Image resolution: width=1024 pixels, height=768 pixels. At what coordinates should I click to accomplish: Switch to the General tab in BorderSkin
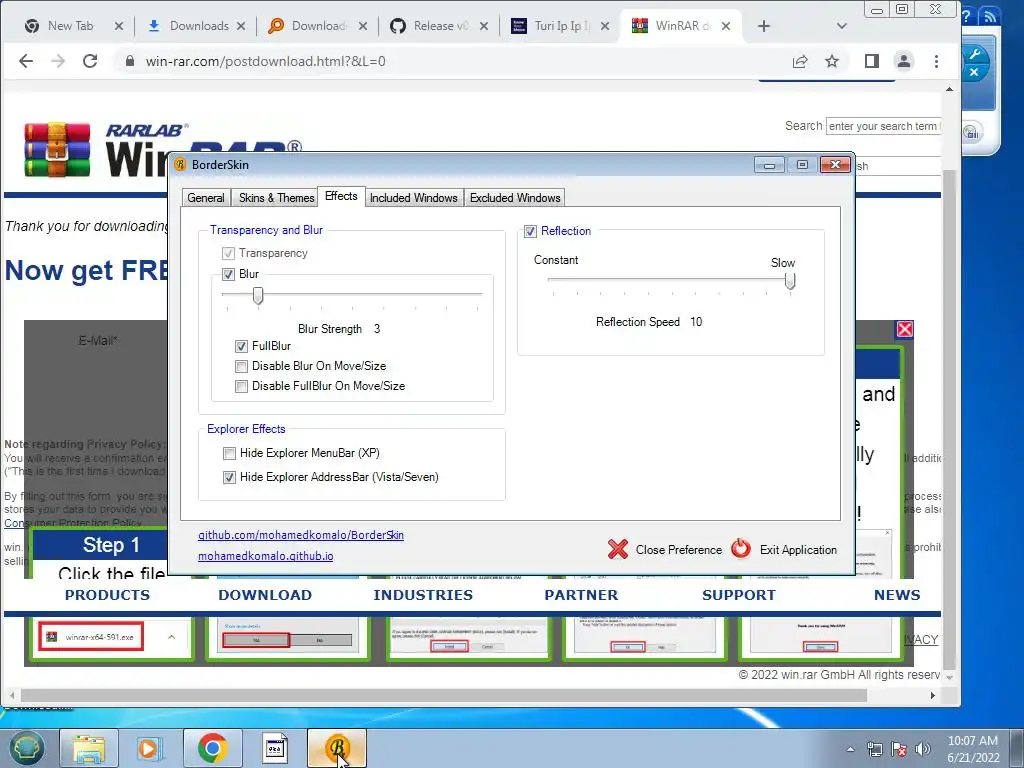(206, 198)
